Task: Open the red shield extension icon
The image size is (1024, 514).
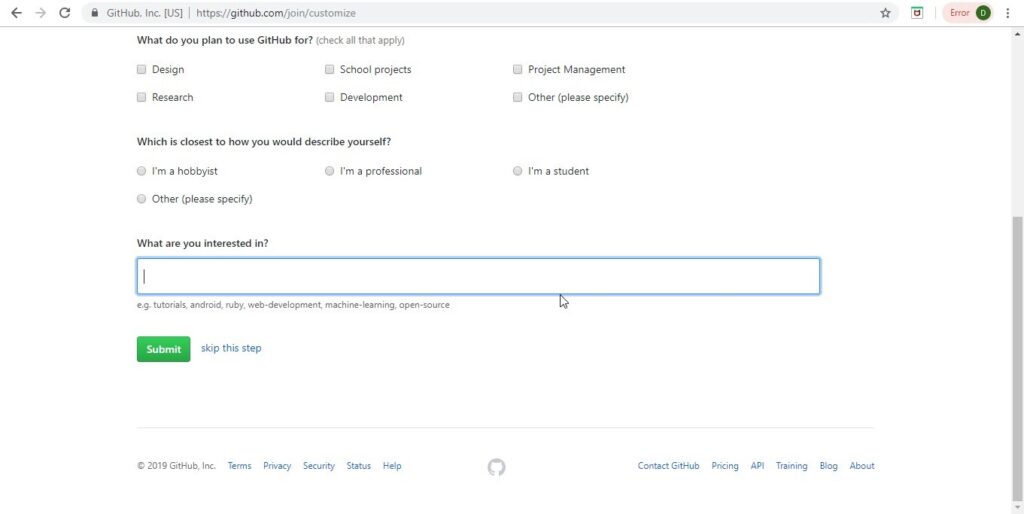Action: tap(917, 12)
